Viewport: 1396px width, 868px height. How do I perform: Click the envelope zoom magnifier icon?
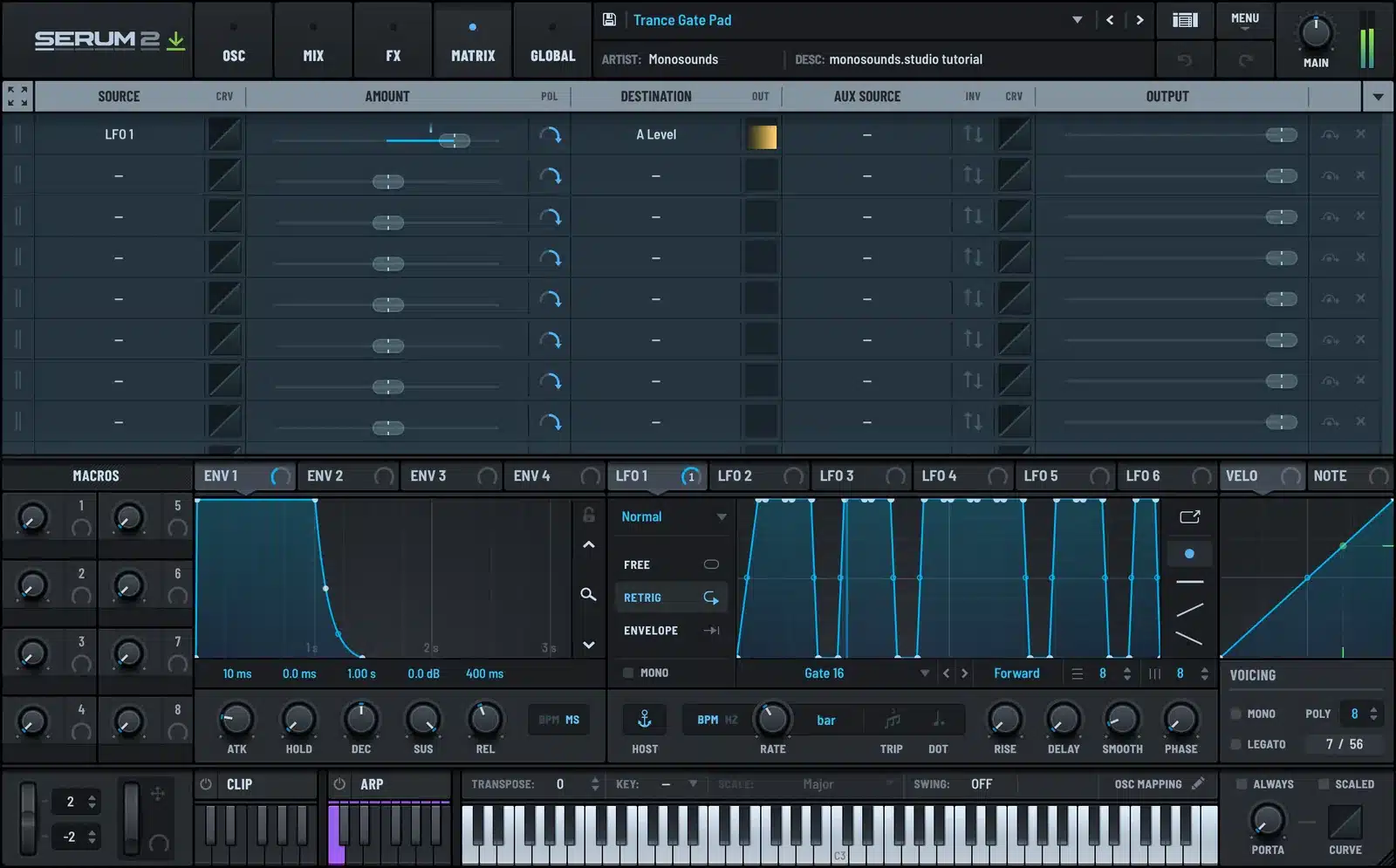pos(589,594)
